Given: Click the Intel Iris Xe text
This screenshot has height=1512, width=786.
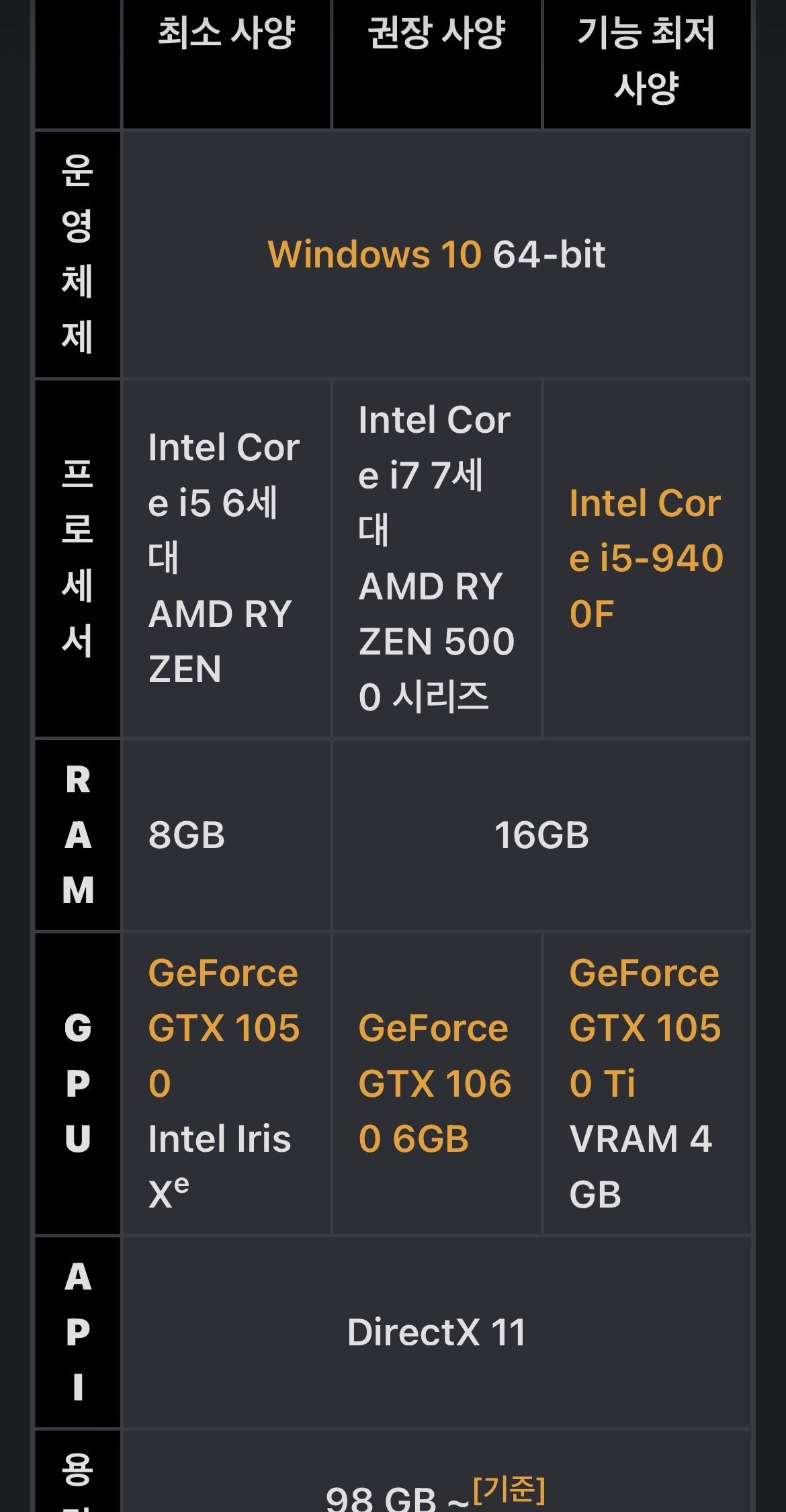Looking at the screenshot, I should click(x=219, y=1166).
